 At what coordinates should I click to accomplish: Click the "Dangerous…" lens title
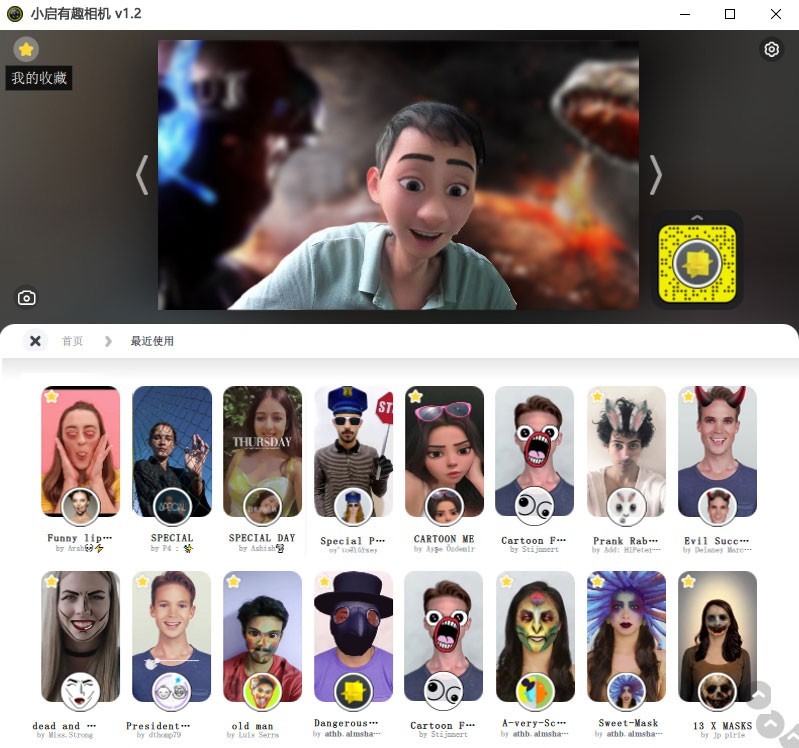point(346,723)
